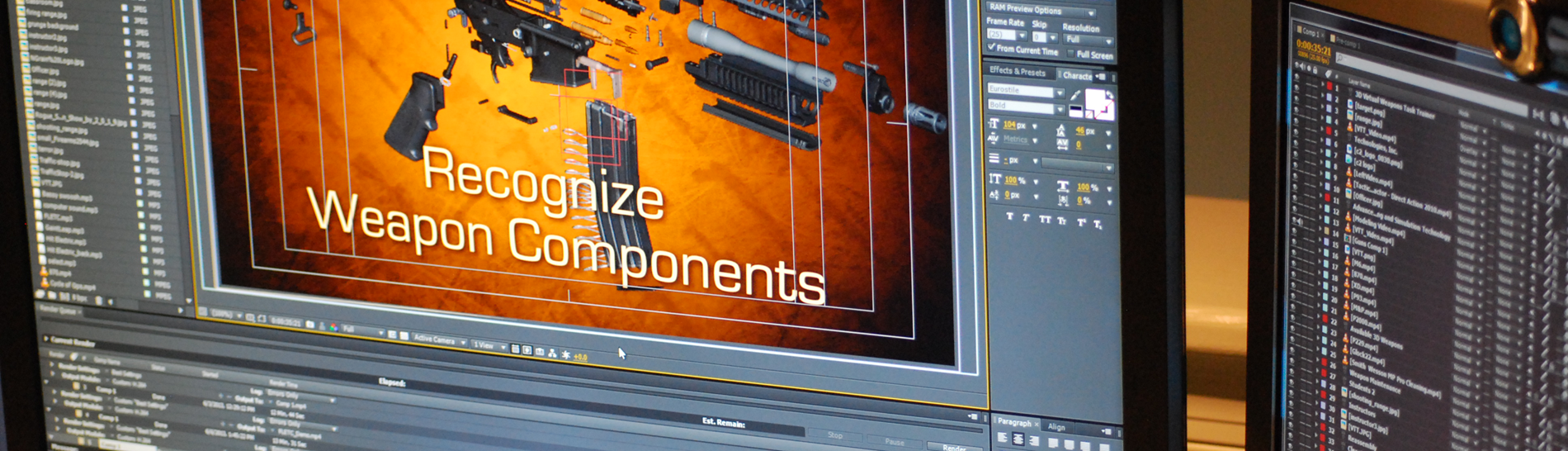Enable the Full Screen checkbox
The height and width of the screenshot is (451, 1568).
point(1070,54)
